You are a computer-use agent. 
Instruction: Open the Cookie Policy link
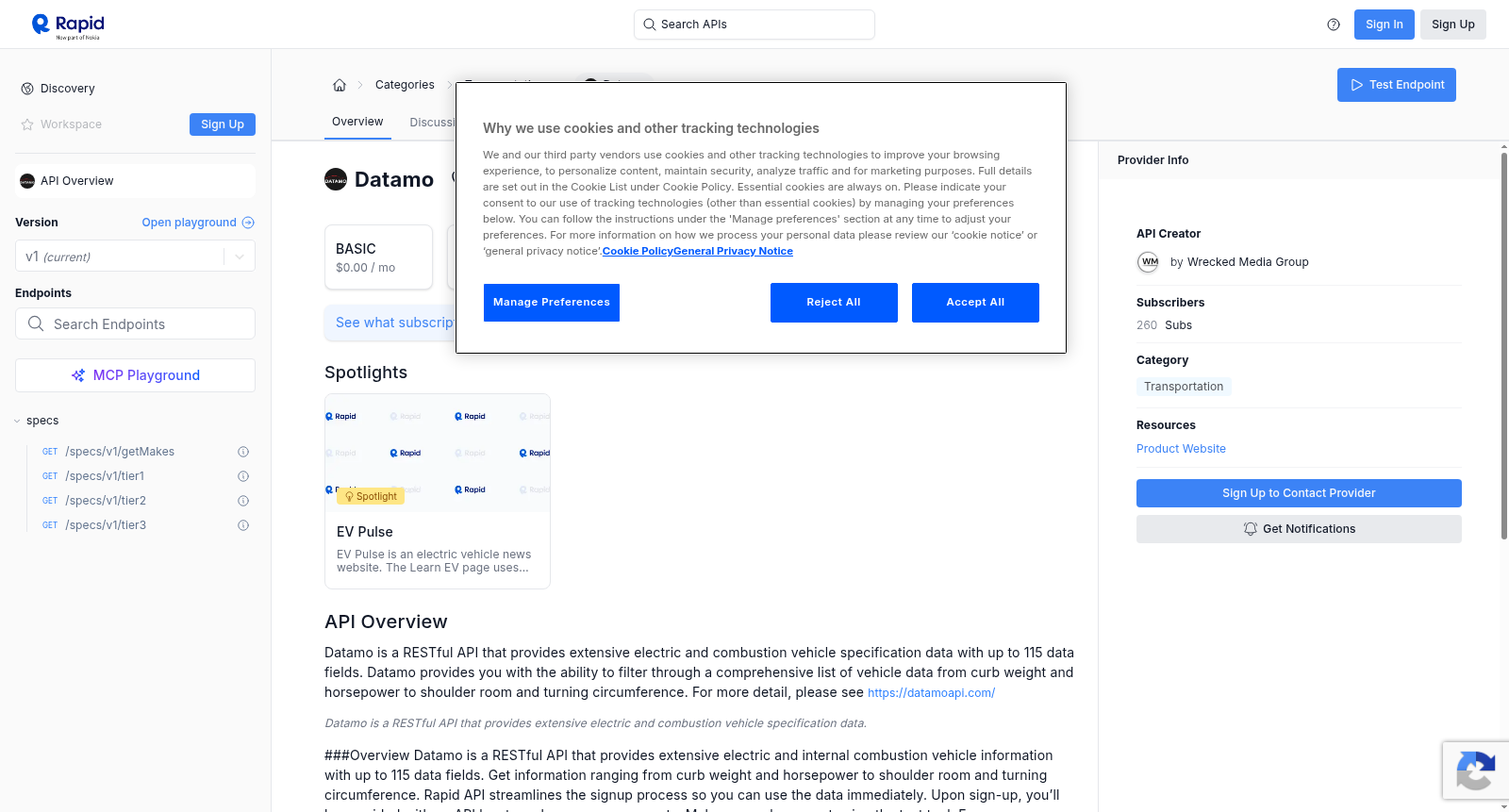(x=638, y=251)
